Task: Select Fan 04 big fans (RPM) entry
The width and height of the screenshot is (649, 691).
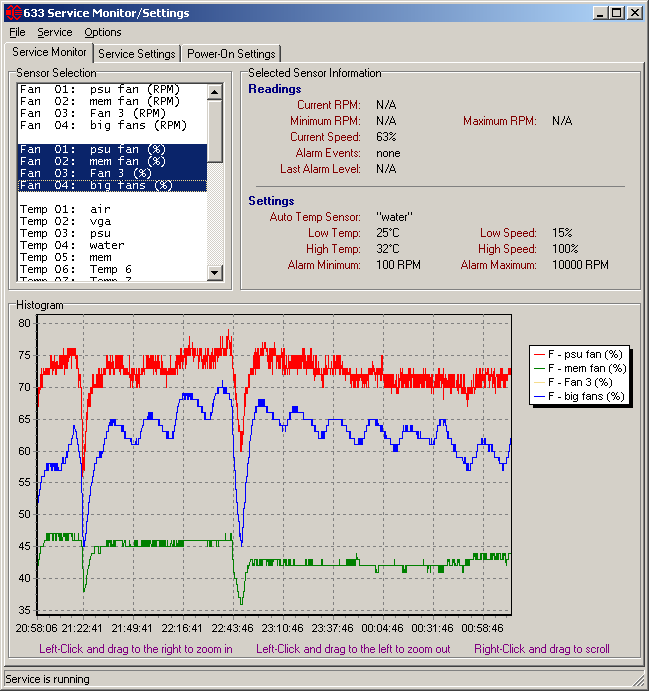Action: click(x=103, y=125)
